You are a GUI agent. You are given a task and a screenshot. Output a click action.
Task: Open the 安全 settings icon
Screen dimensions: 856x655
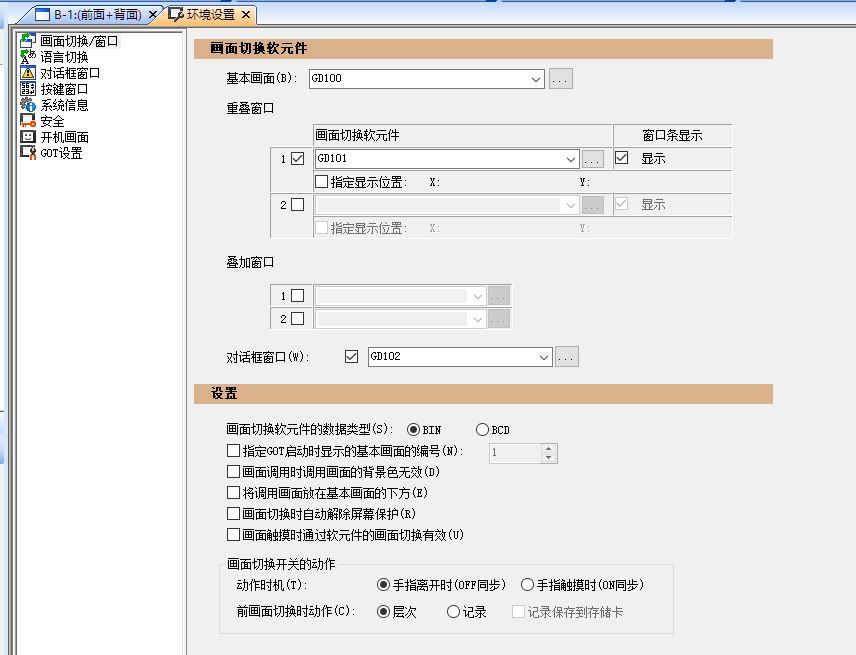[x=28, y=121]
